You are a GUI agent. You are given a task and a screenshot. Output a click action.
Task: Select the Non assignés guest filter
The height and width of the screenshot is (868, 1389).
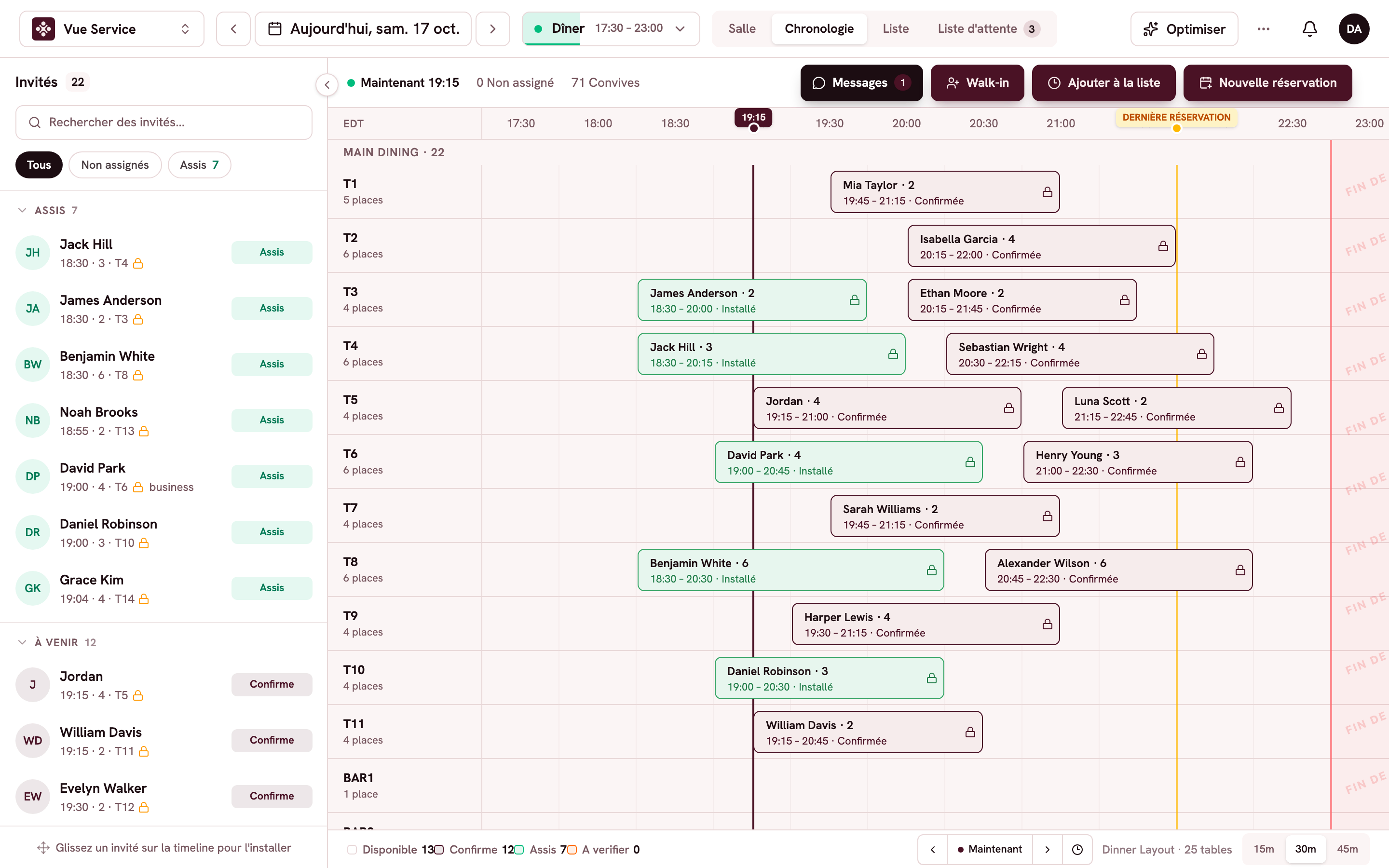coord(115,165)
